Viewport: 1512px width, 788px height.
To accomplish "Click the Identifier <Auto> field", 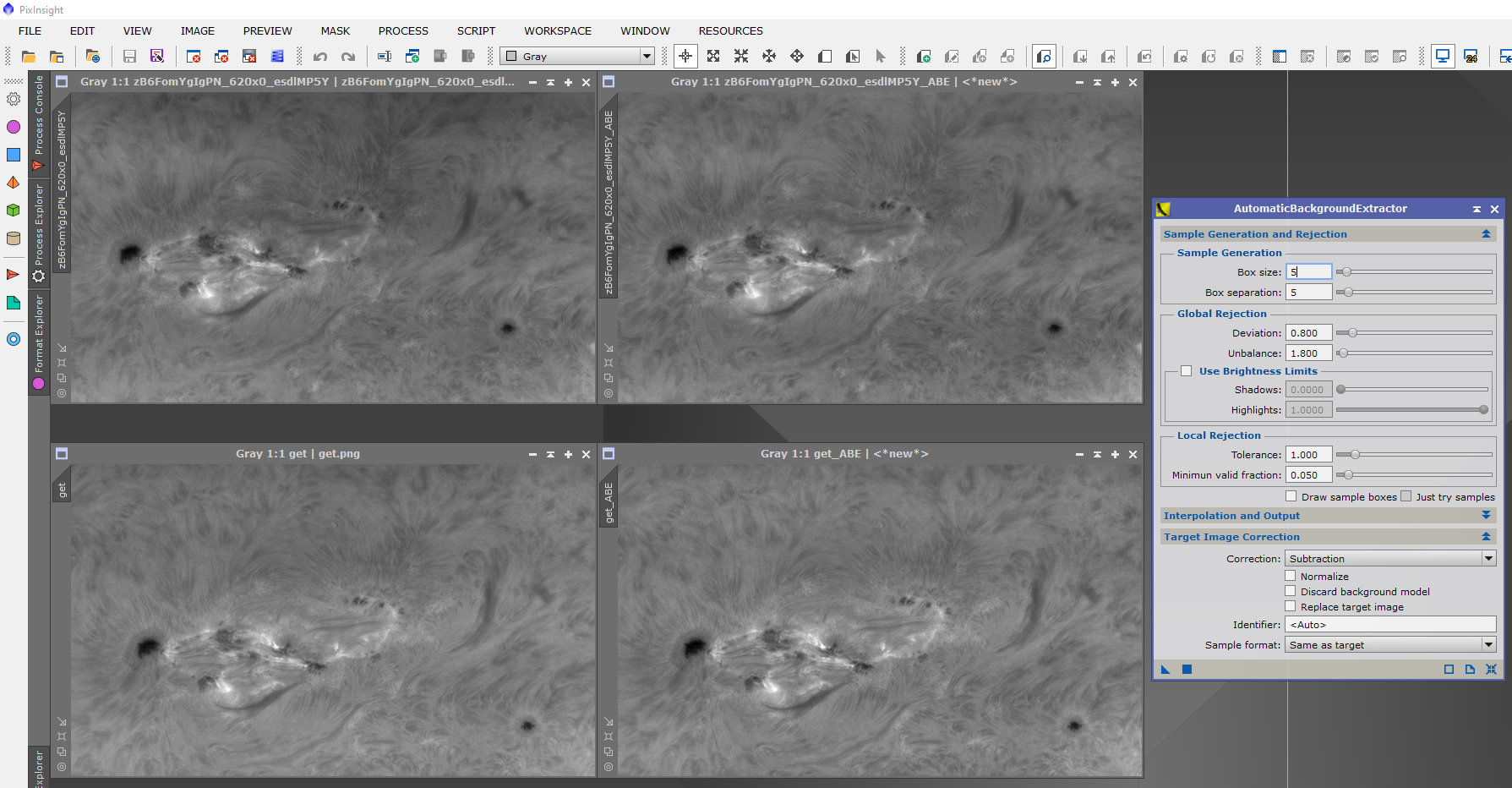I will [1390, 625].
